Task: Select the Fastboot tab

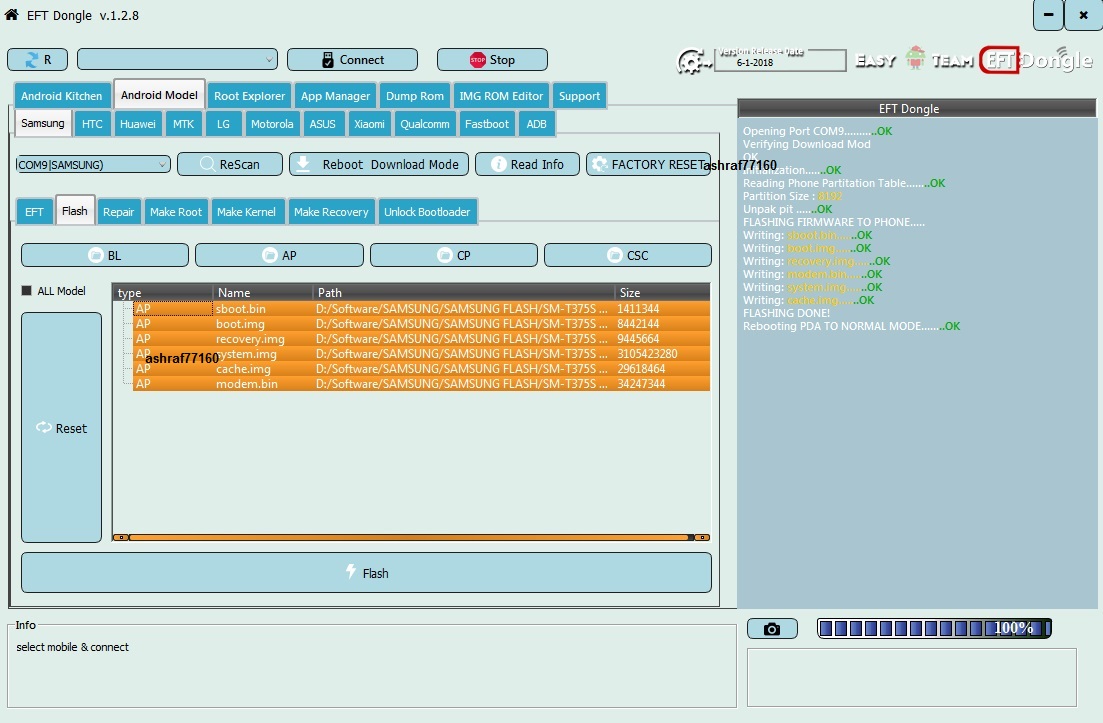Action: click(x=487, y=124)
